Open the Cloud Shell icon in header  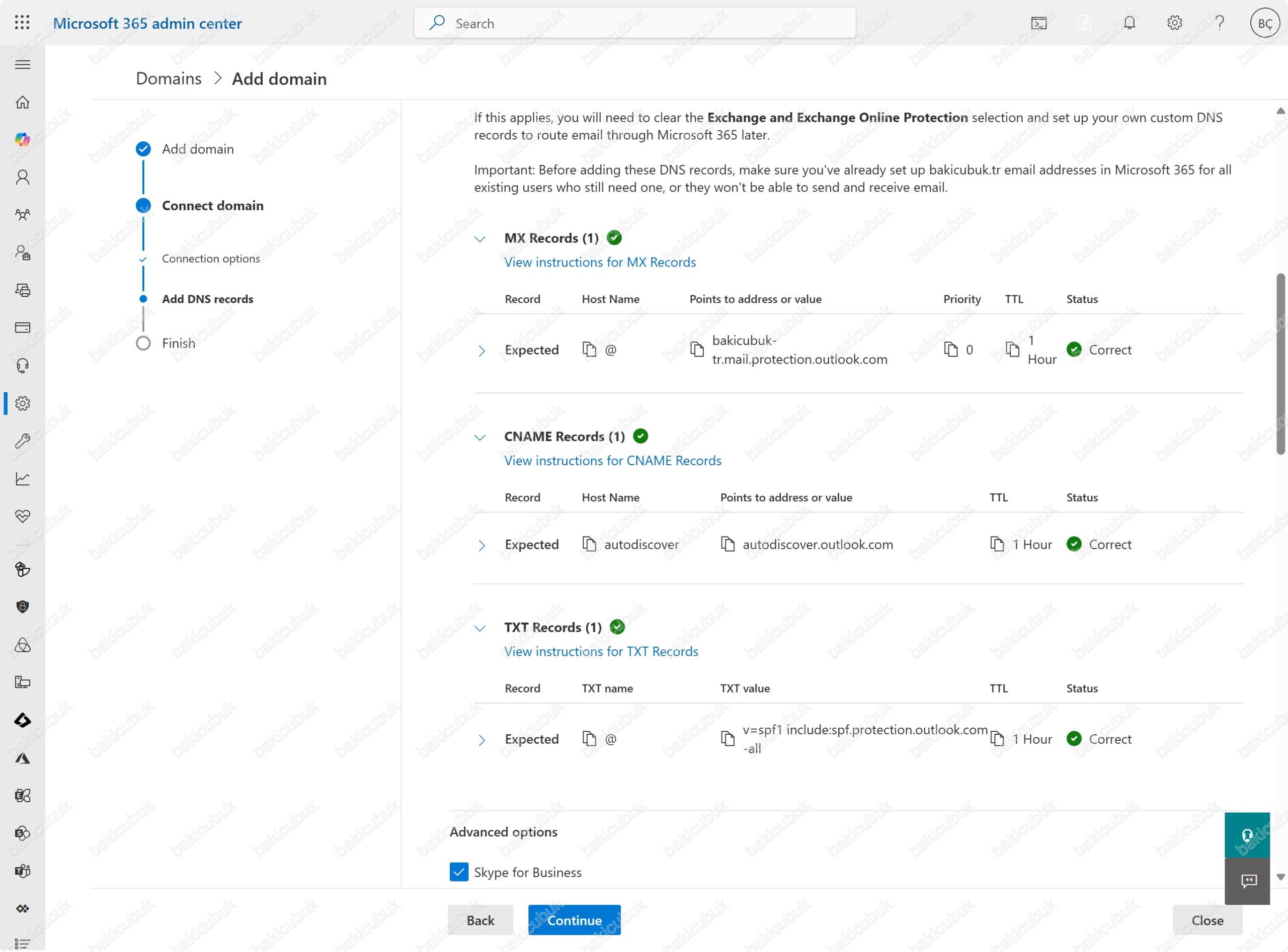[1038, 23]
